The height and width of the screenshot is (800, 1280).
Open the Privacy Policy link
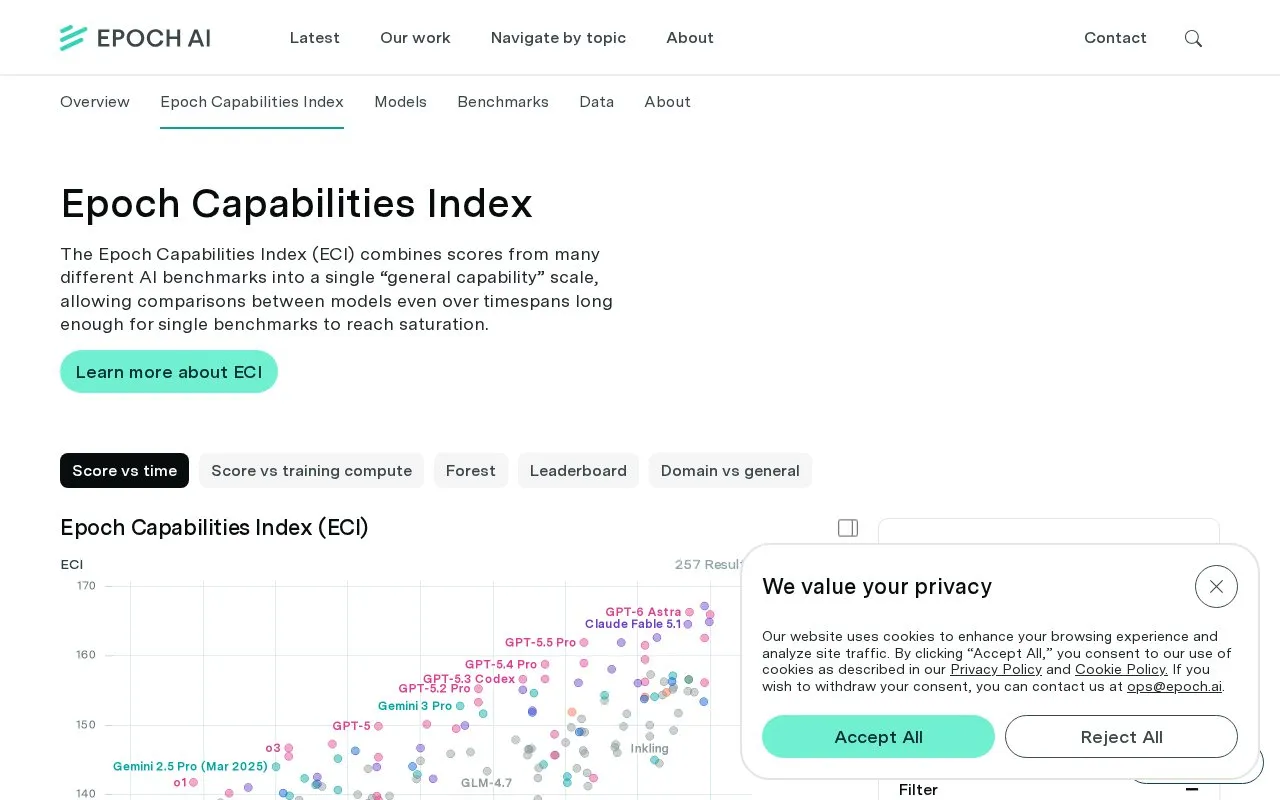[996, 670]
